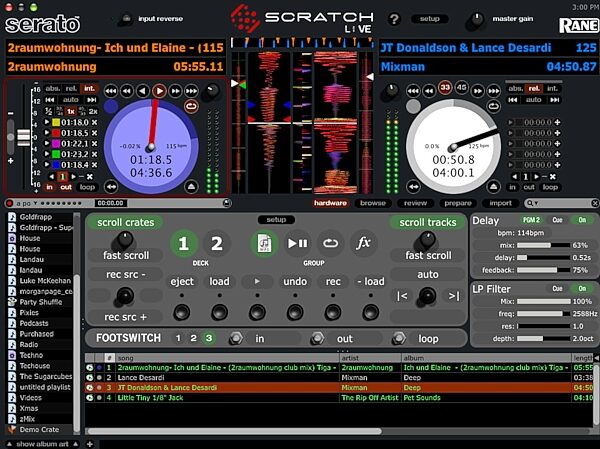This screenshot has width=600, height=449.
Task: Open the prepare tab
Action: [x=458, y=203]
